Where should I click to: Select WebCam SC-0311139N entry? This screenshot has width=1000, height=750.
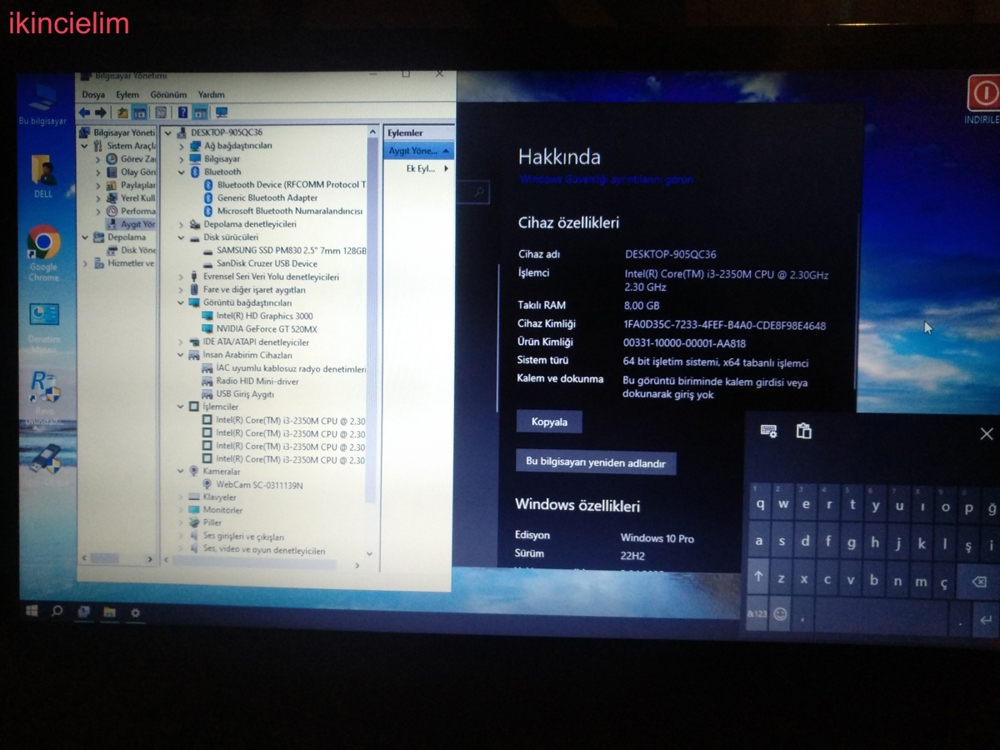253,485
